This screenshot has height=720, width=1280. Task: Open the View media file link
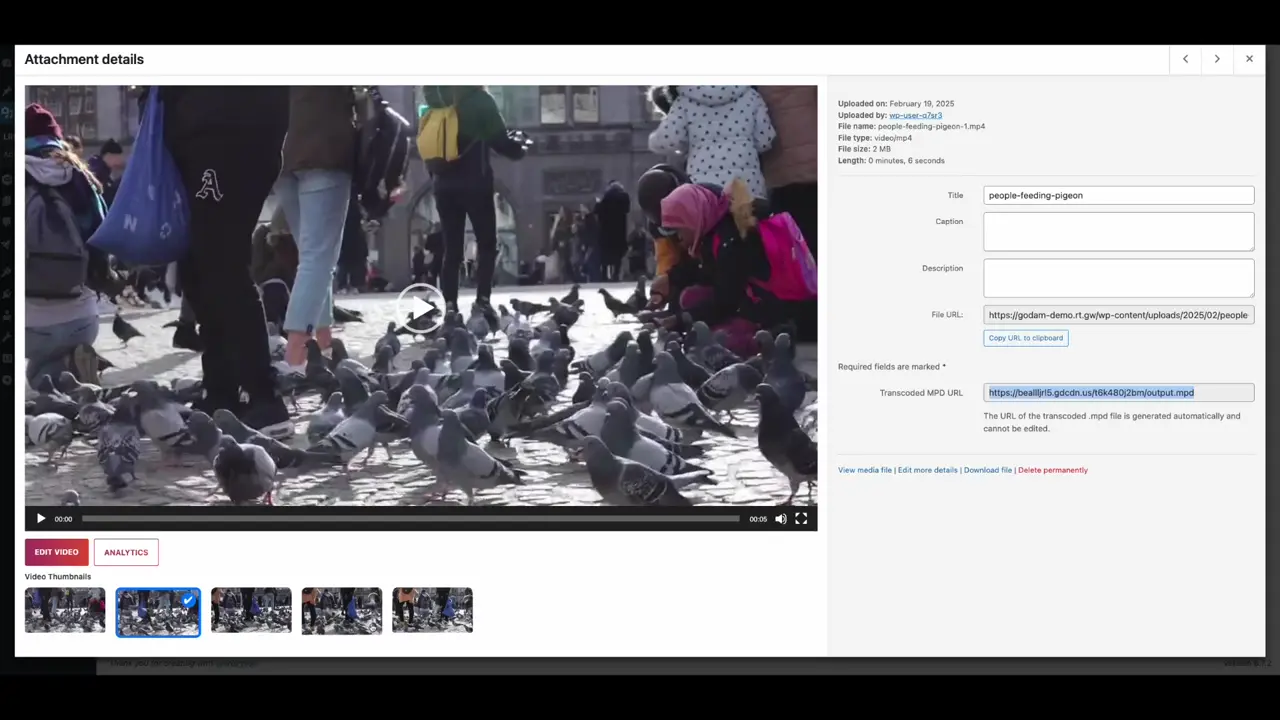tap(865, 470)
